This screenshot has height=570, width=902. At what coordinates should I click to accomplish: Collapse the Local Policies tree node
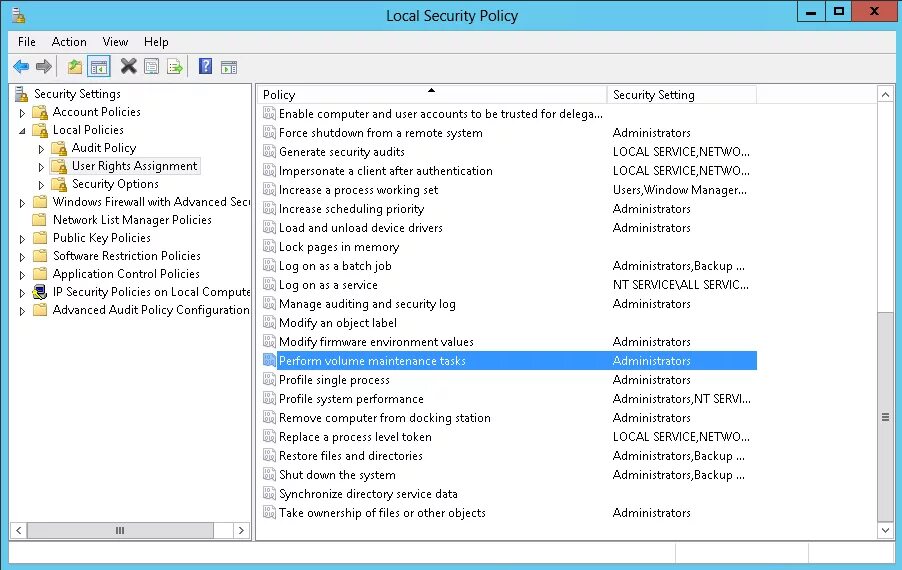pos(22,130)
